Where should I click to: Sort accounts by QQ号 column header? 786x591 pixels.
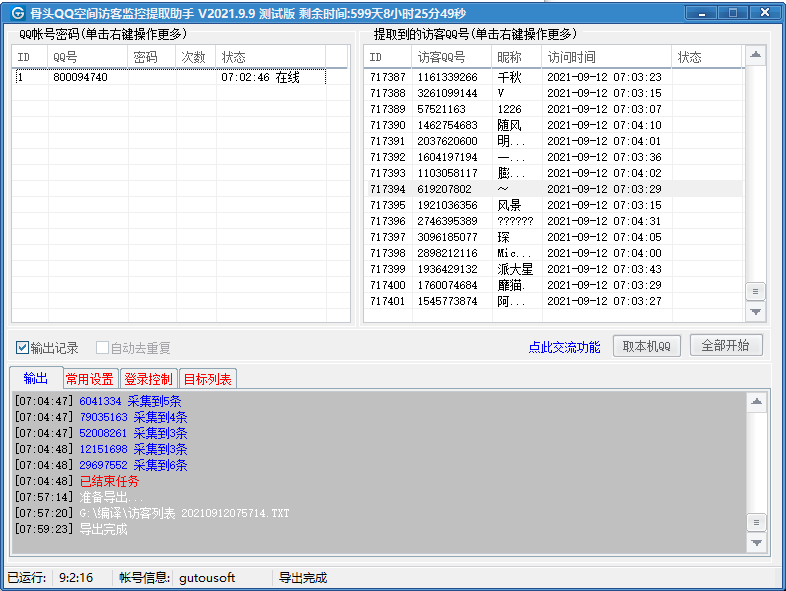[x=88, y=57]
